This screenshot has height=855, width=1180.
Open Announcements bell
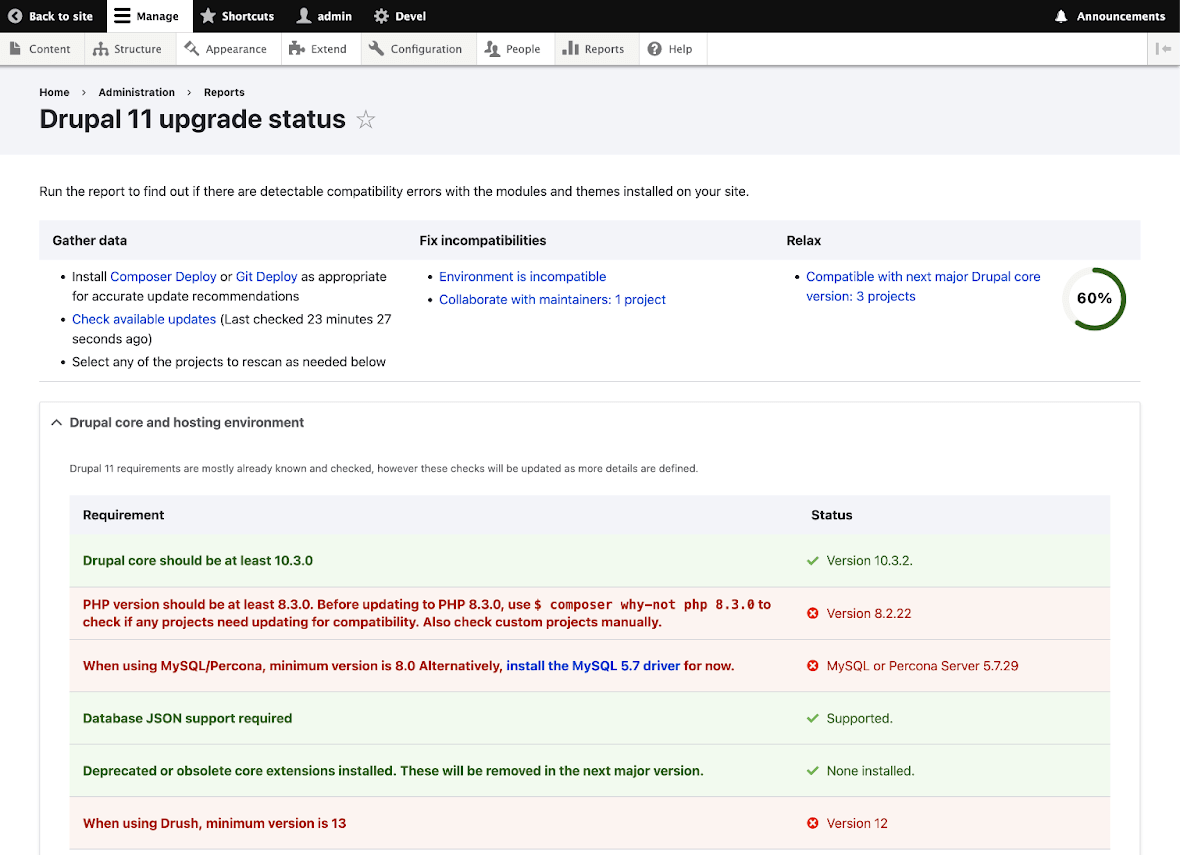[x=1110, y=16]
